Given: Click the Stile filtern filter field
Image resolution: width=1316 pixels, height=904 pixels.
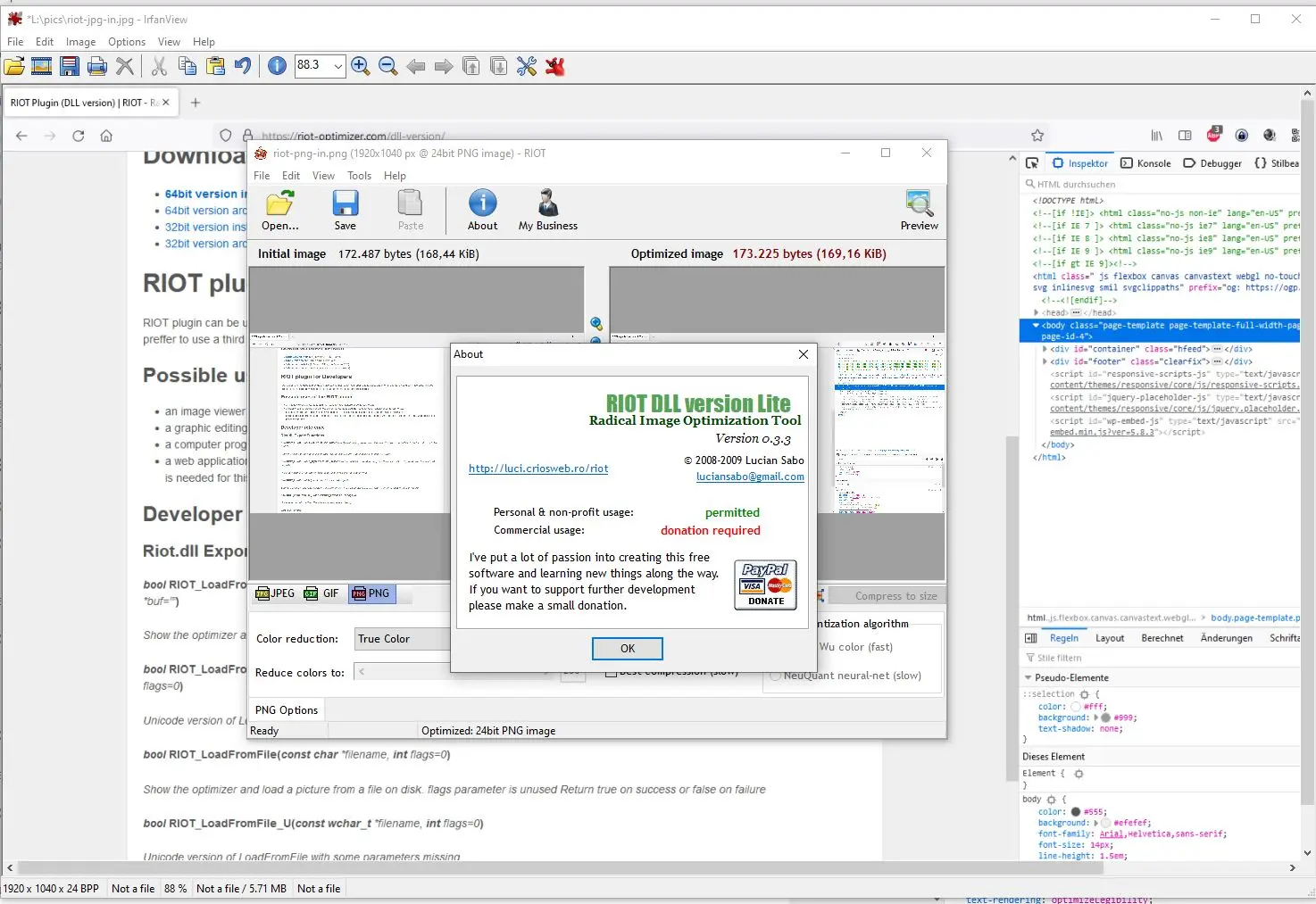Looking at the screenshot, I should [x=1161, y=658].
